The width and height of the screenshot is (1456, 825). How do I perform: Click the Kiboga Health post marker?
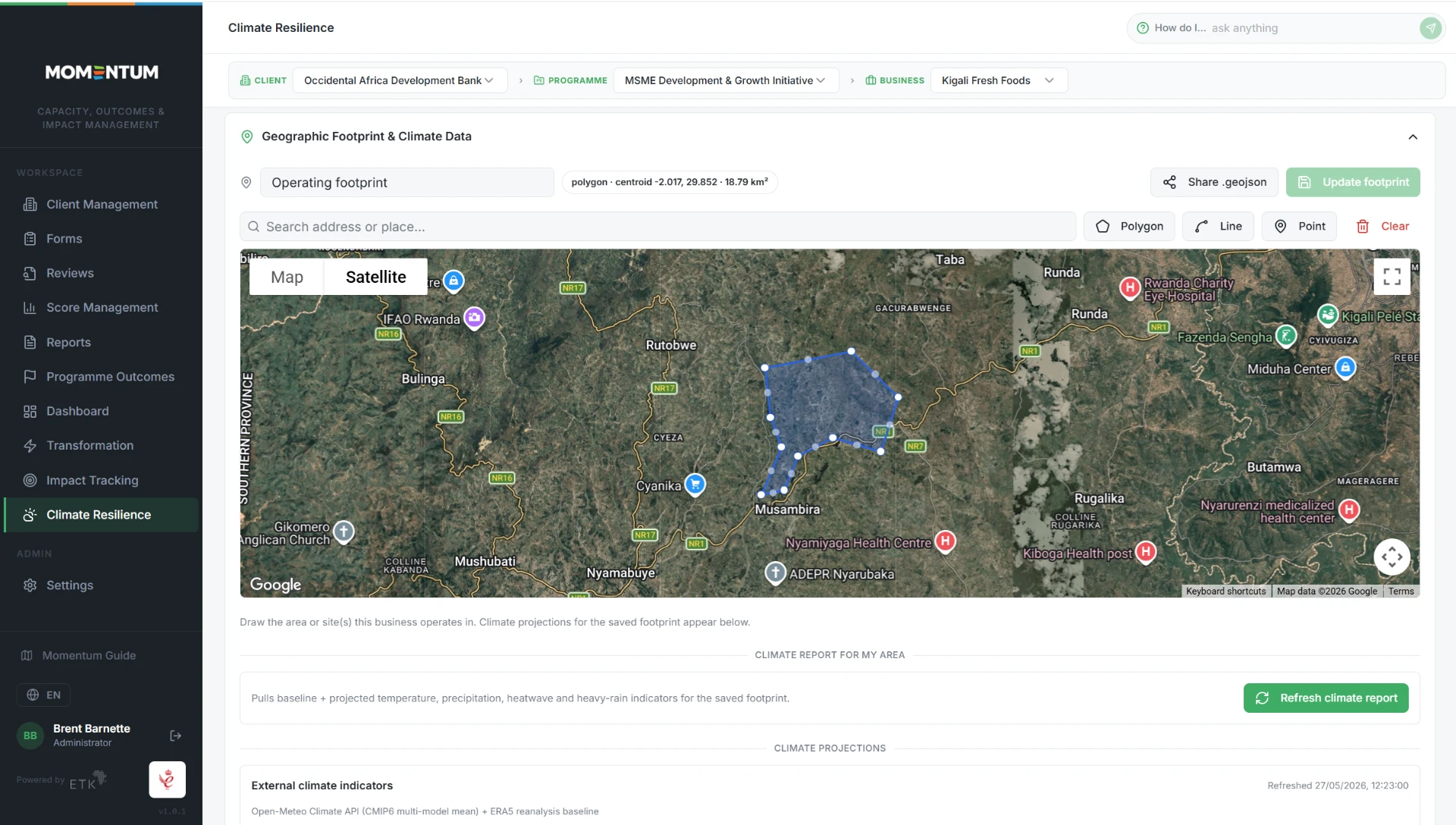(1146, 552)
